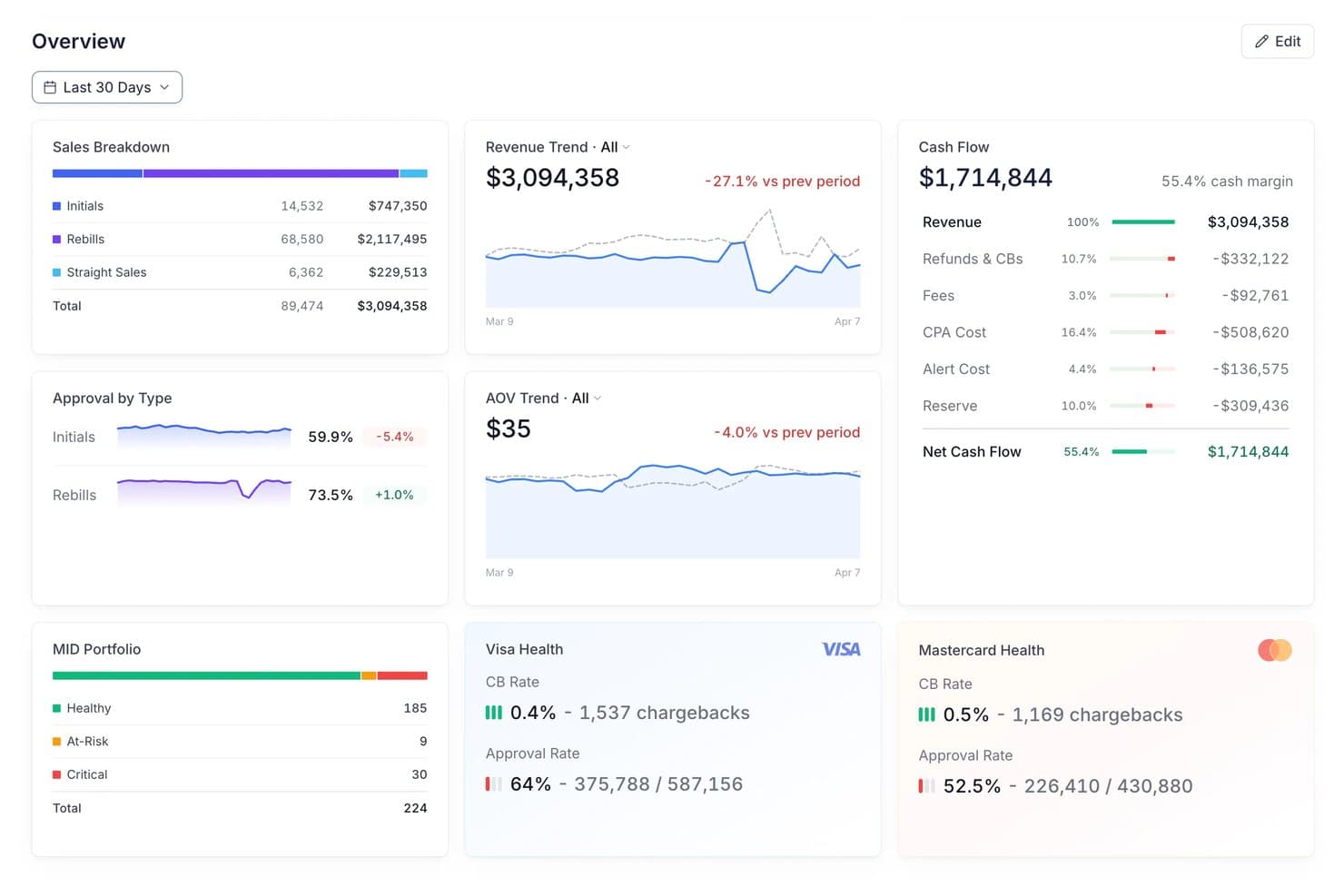
Task: Click the orange At-Risk legend square
Action: point(56,742)
